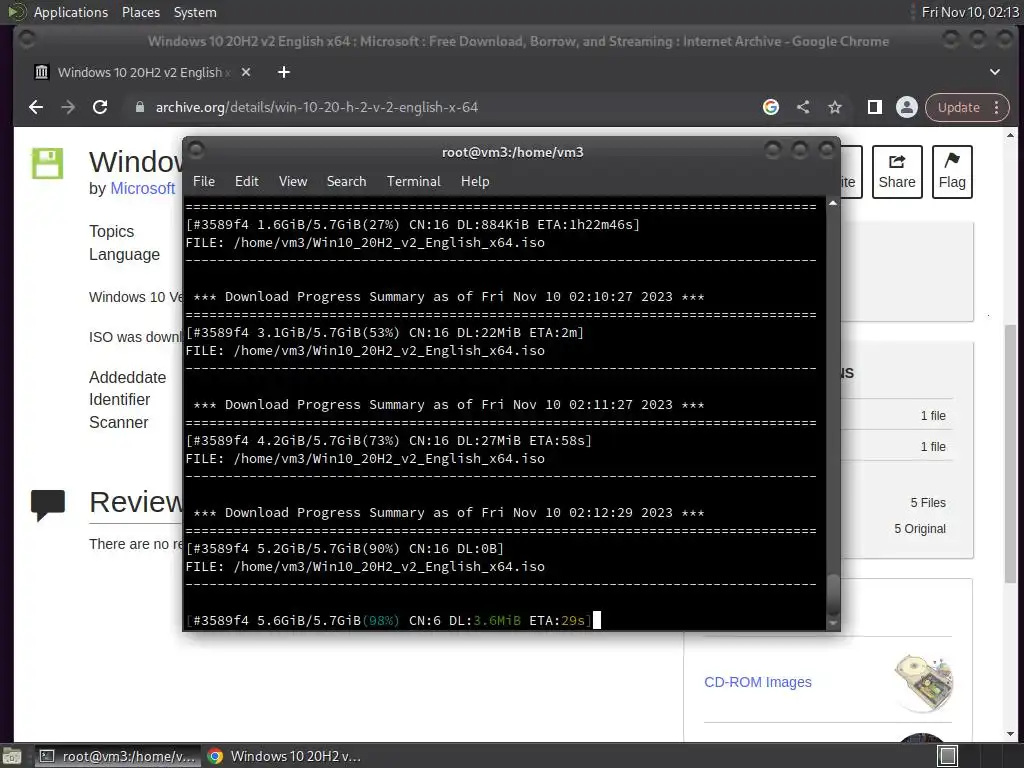Image resolution: width=1024 pixels, height=768 pixels.
Task: Click Chrome's forward navigation arrow
Action: click(68, 107)
